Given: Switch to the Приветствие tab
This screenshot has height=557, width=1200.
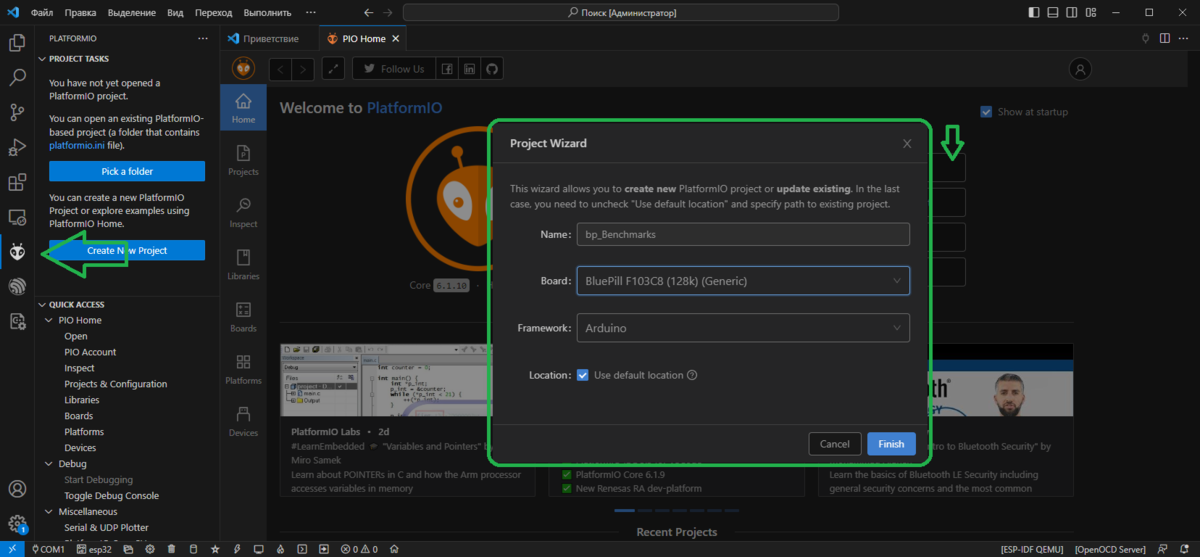Looking at the screenshot, I should pyautogui.click(x=269, y=38).
